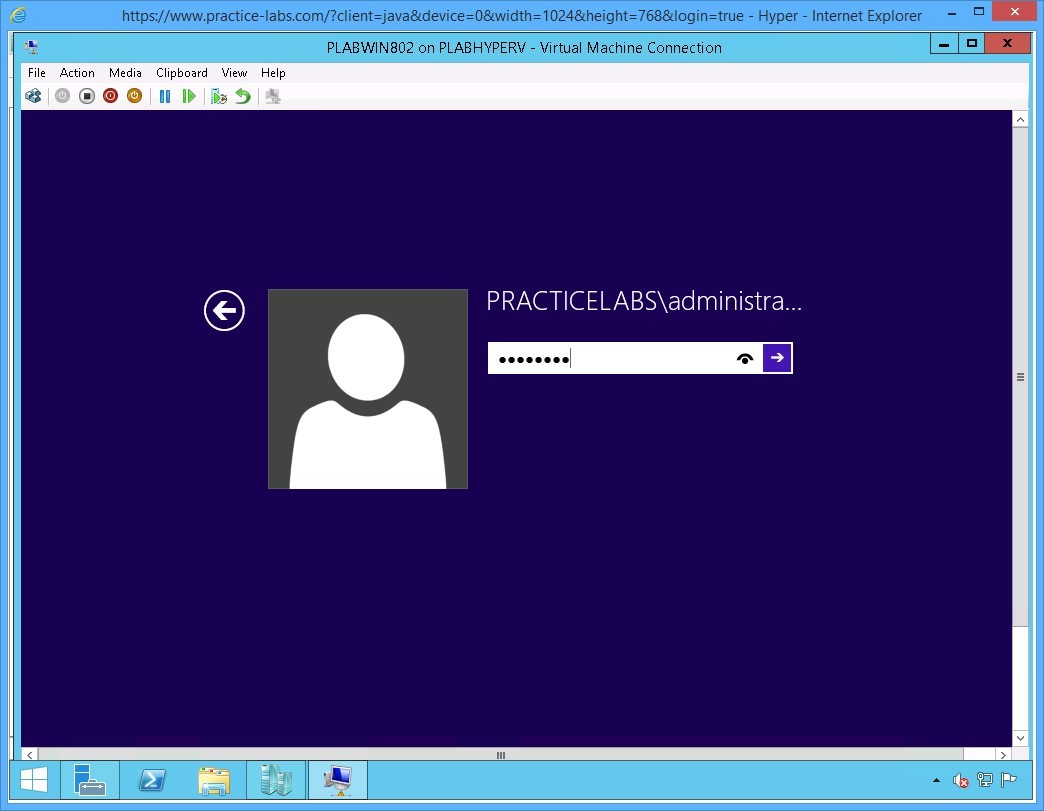
Task: Open File Explorer from the taskbar
Action: coord(214,780)
